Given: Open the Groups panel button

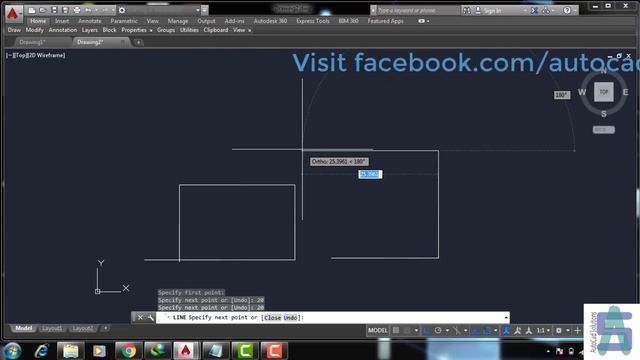Looking at the screenshot, I should (166, 30).
